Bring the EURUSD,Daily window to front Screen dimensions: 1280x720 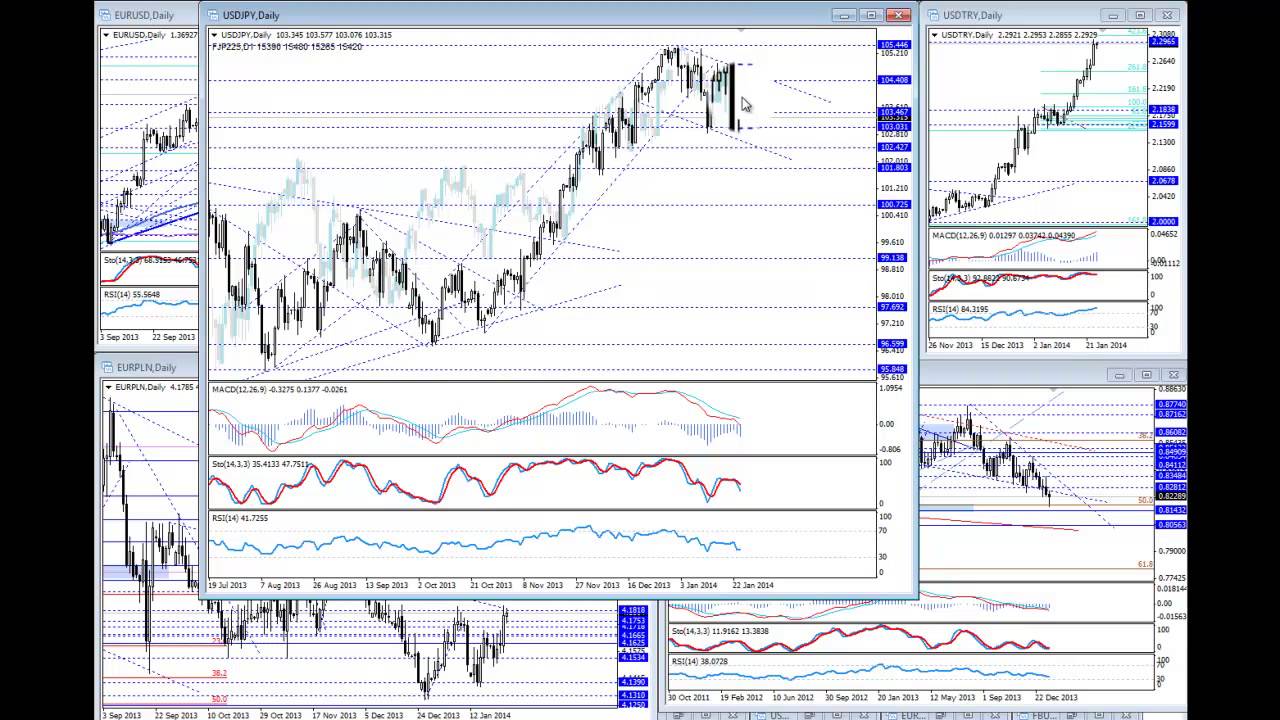point(144,15)
